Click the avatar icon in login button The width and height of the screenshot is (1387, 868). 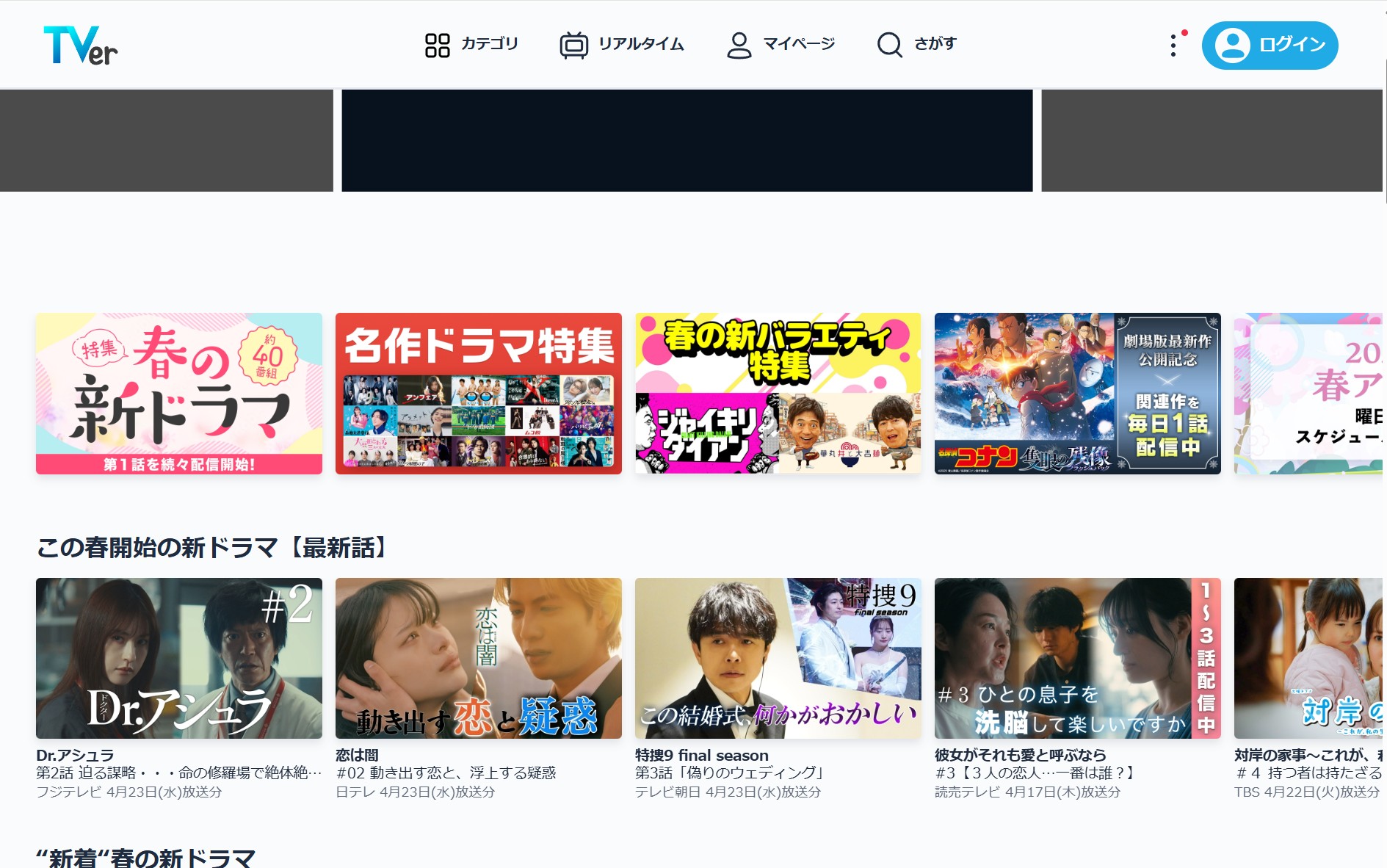pyautogui.click(x=1232, y=46)
